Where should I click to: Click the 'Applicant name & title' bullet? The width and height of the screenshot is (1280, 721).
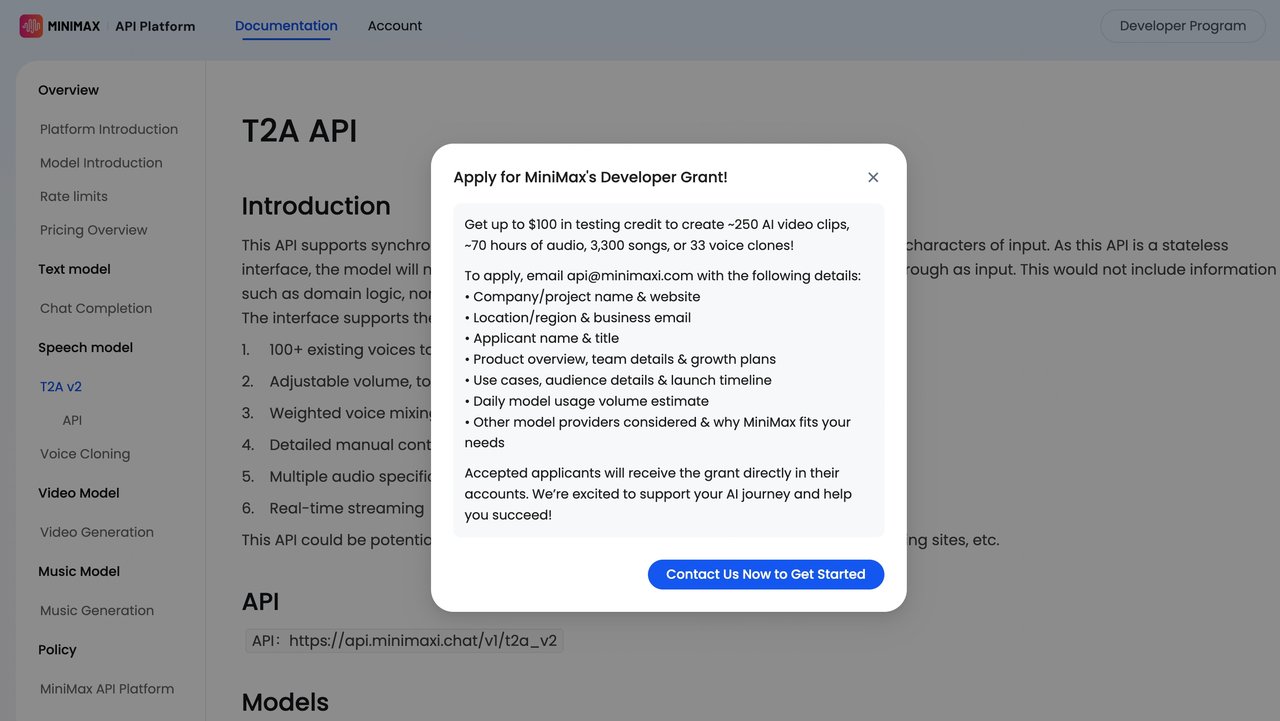pyautogui.click(x=542, y=338)
